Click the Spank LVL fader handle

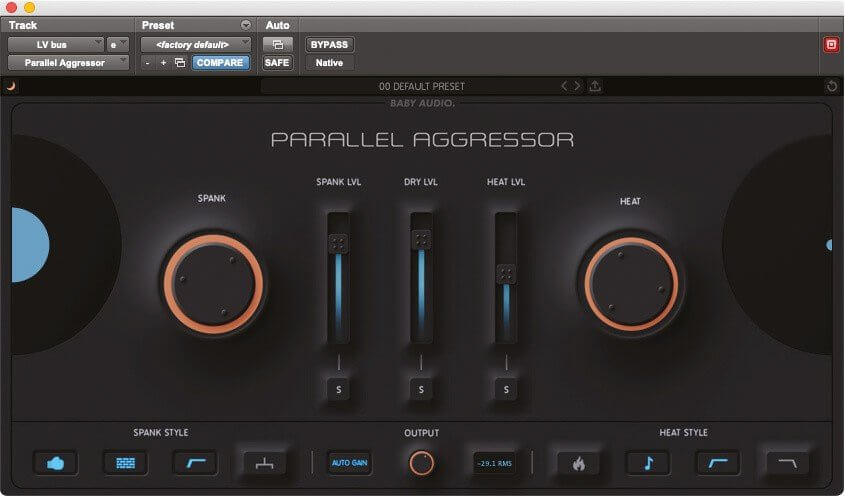[x=338, y=243]
